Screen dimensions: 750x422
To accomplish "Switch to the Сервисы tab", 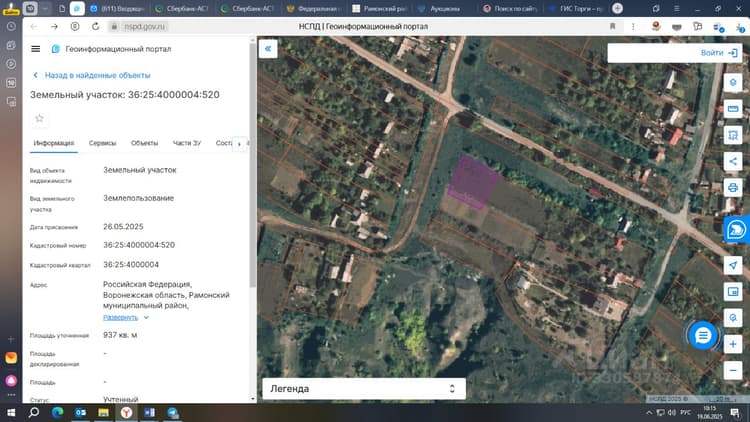I will 102,143.
